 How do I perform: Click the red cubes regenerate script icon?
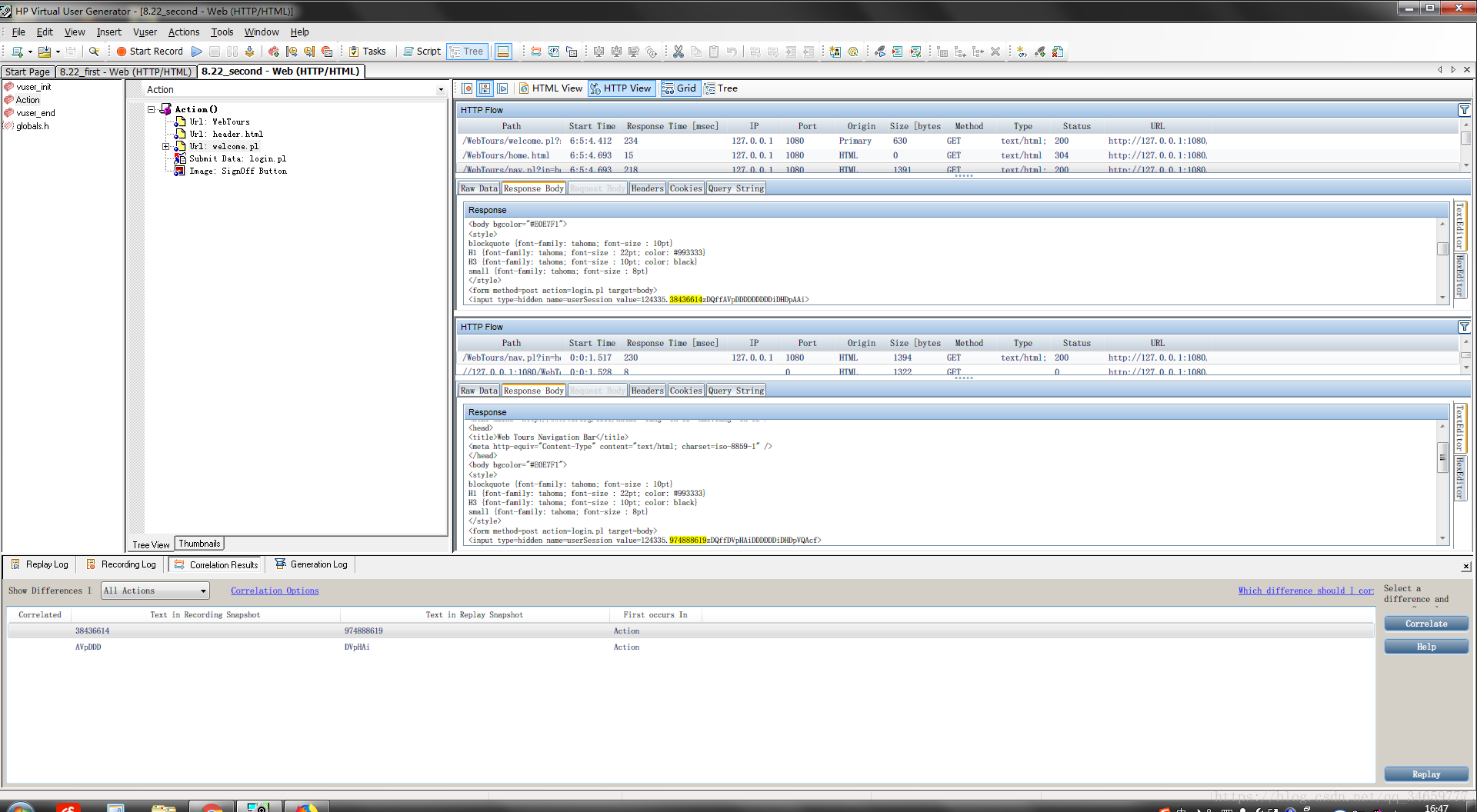pos(273,52)
